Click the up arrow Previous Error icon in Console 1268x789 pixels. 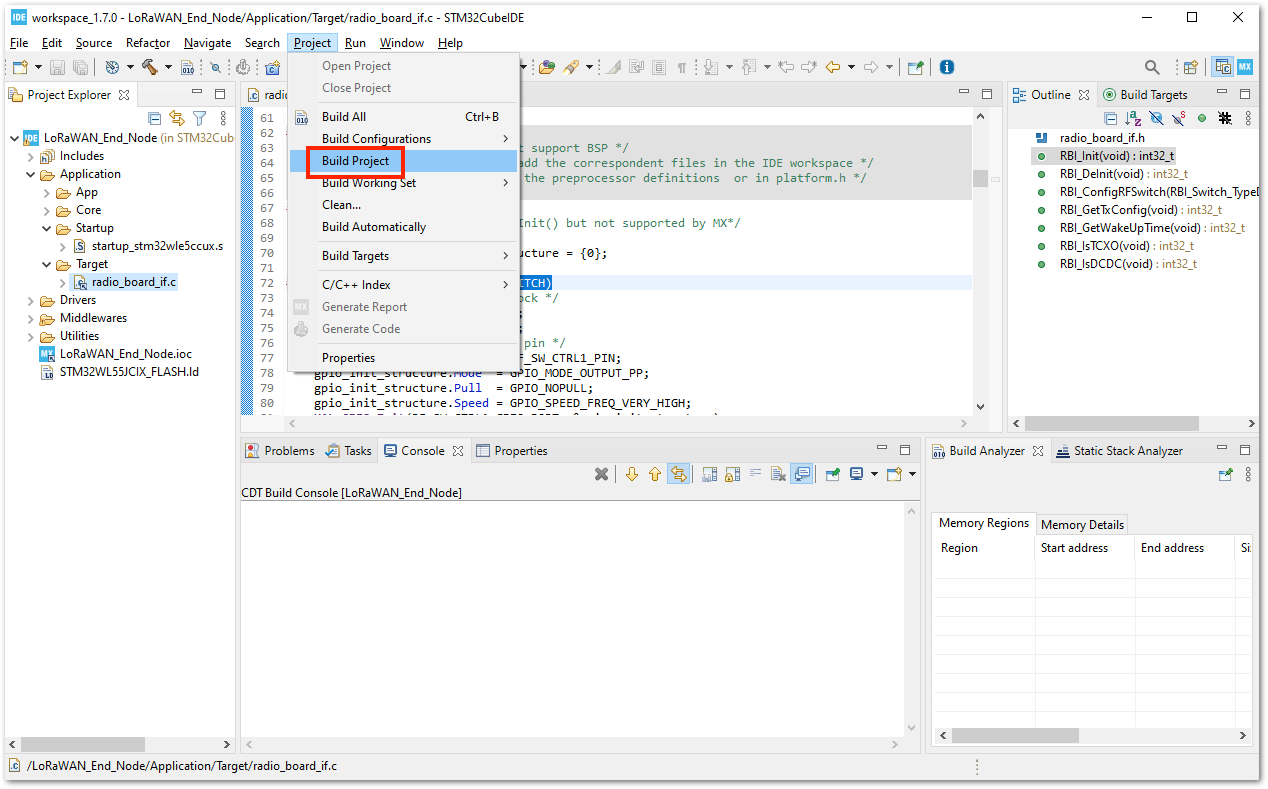655,474
